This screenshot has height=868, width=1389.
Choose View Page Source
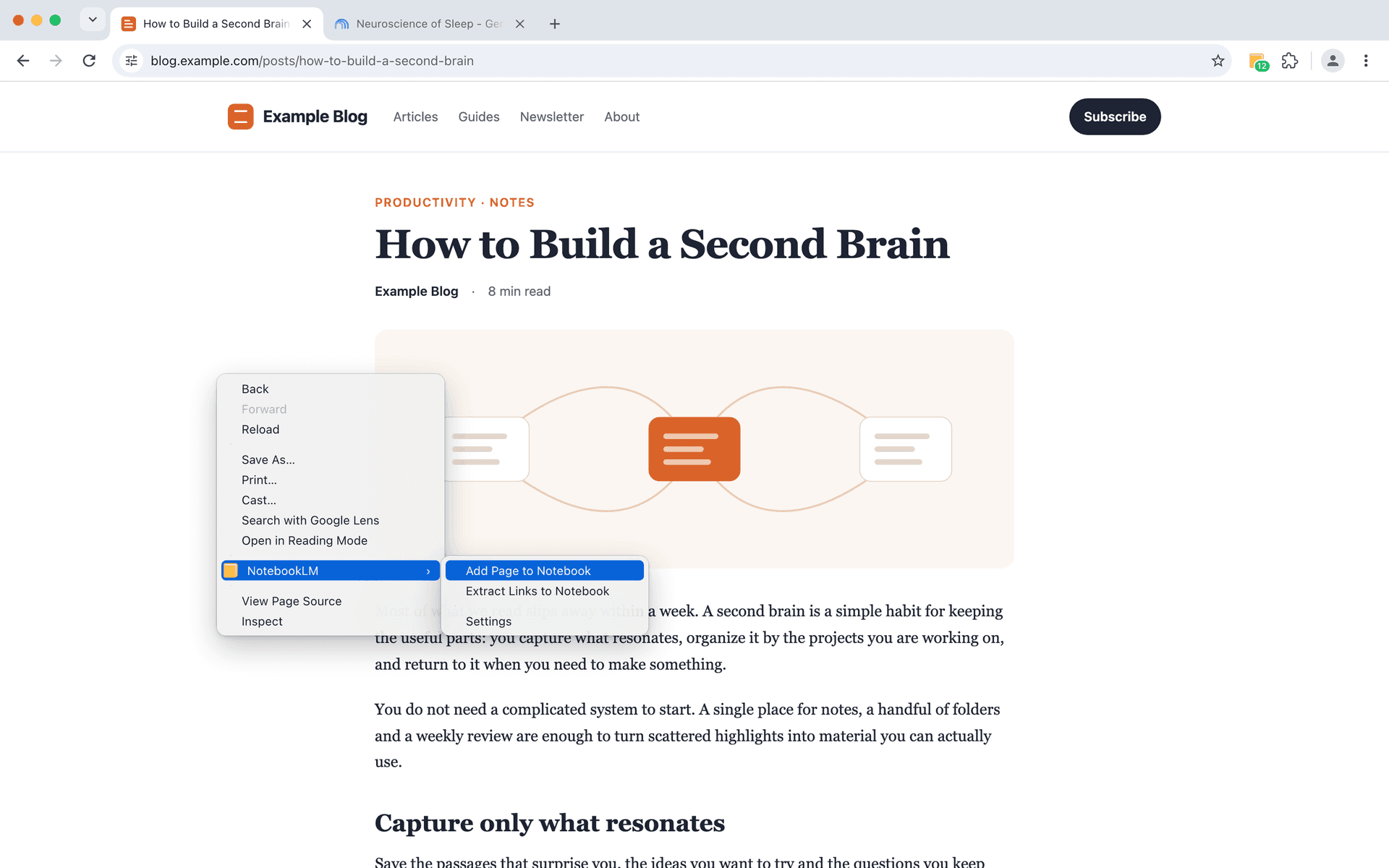point(331,601)
